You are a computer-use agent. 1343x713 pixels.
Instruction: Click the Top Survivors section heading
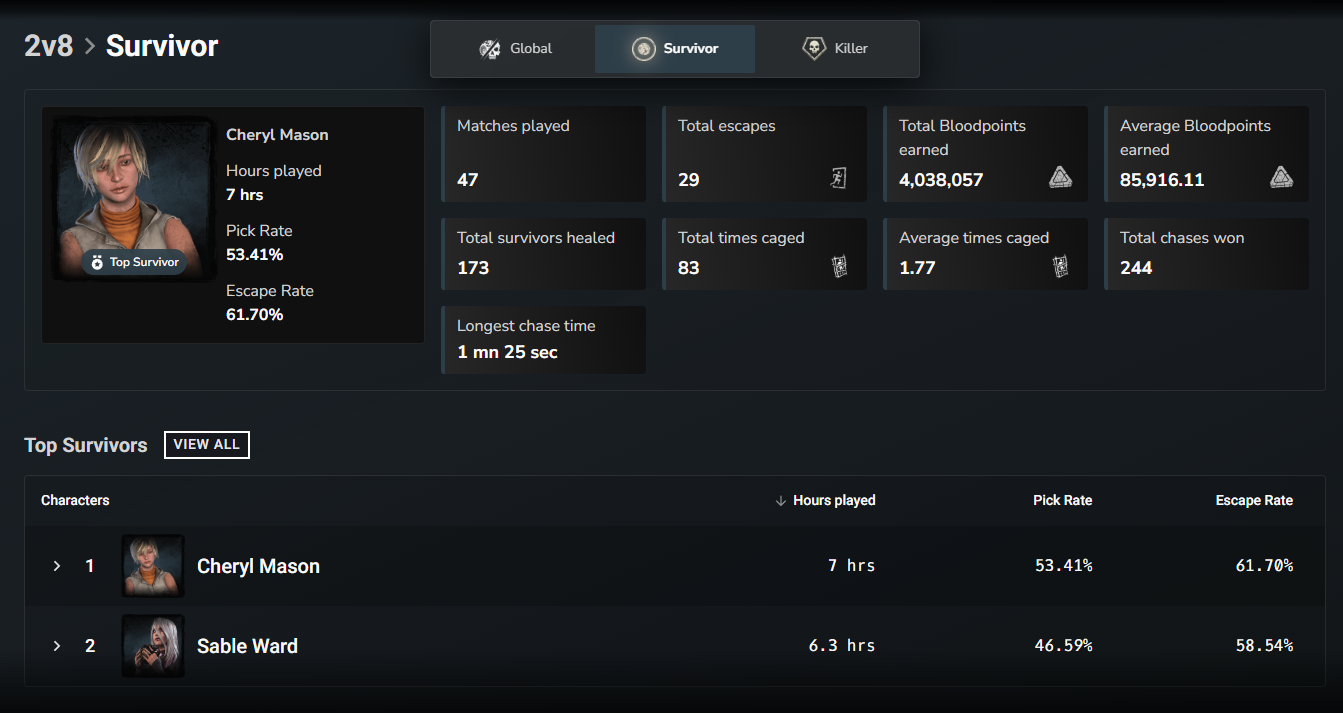point(86,445)
